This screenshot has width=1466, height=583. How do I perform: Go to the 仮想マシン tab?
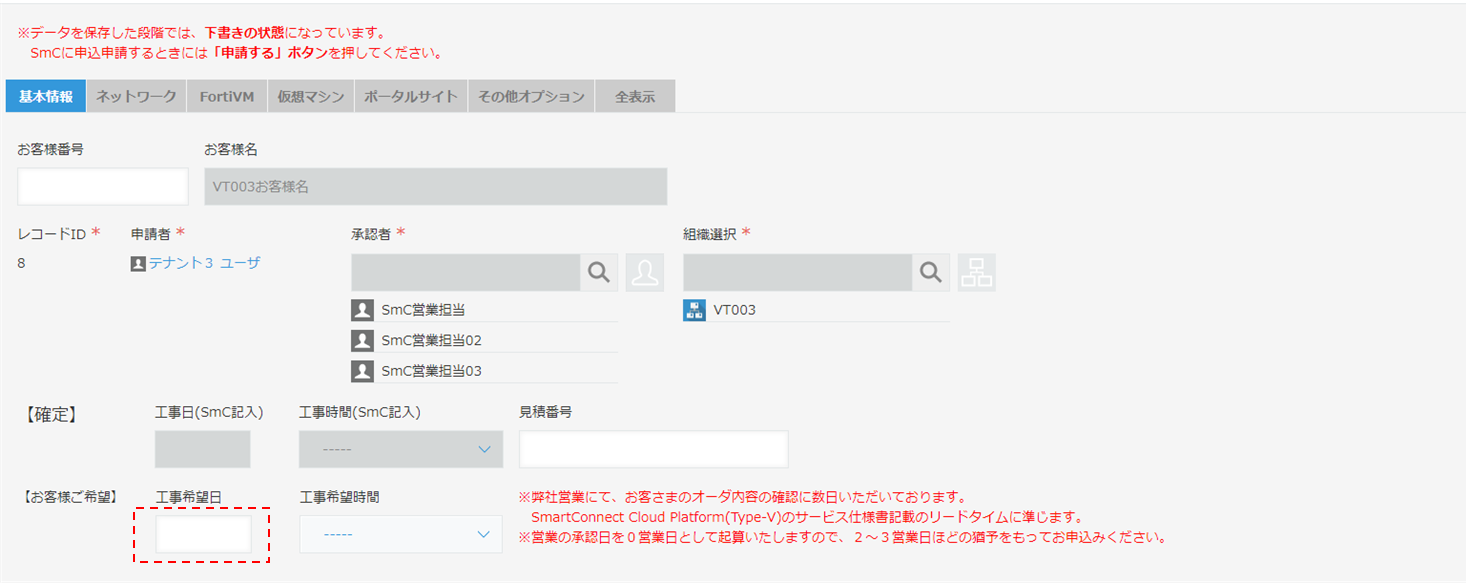(311, 96)
